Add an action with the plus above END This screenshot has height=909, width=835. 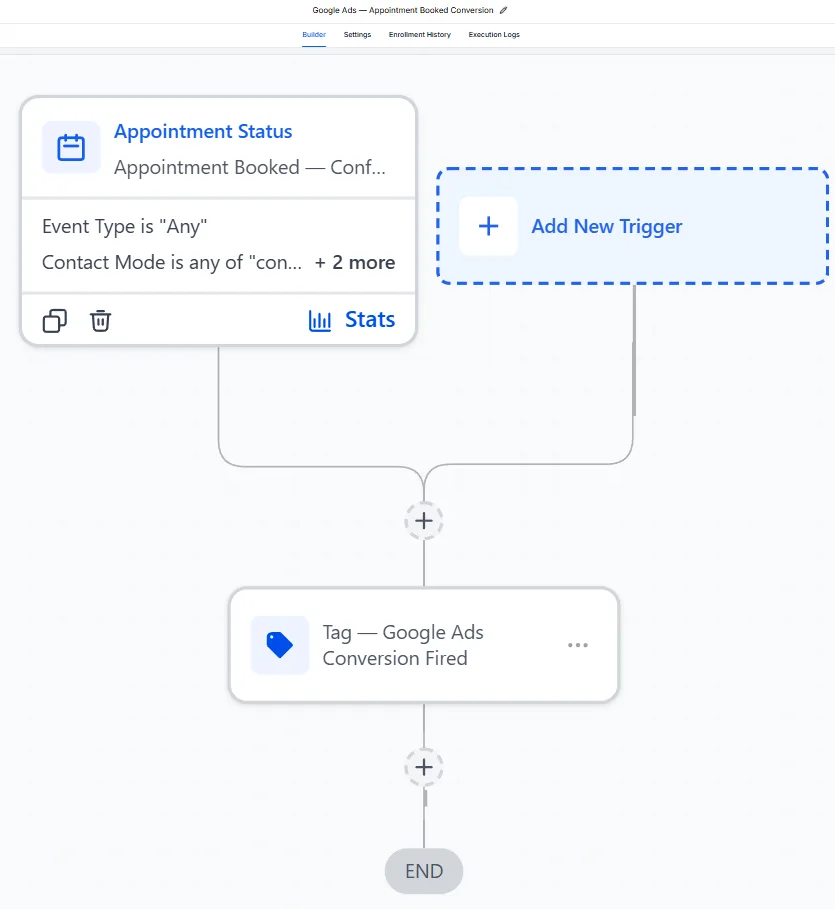click(424, 768)
